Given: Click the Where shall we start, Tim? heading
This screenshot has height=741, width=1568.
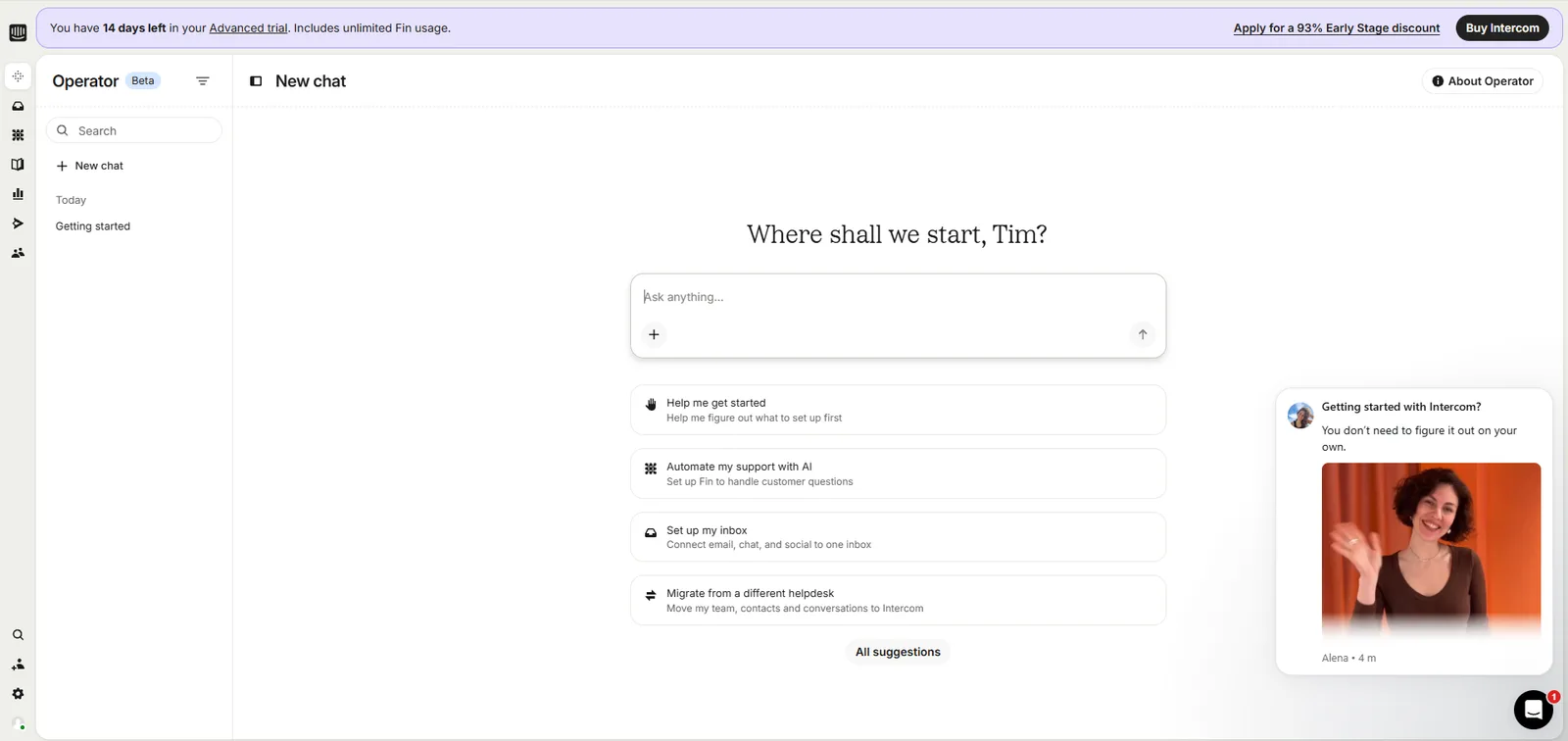Looking at the screenshot, I should [897, 234].
